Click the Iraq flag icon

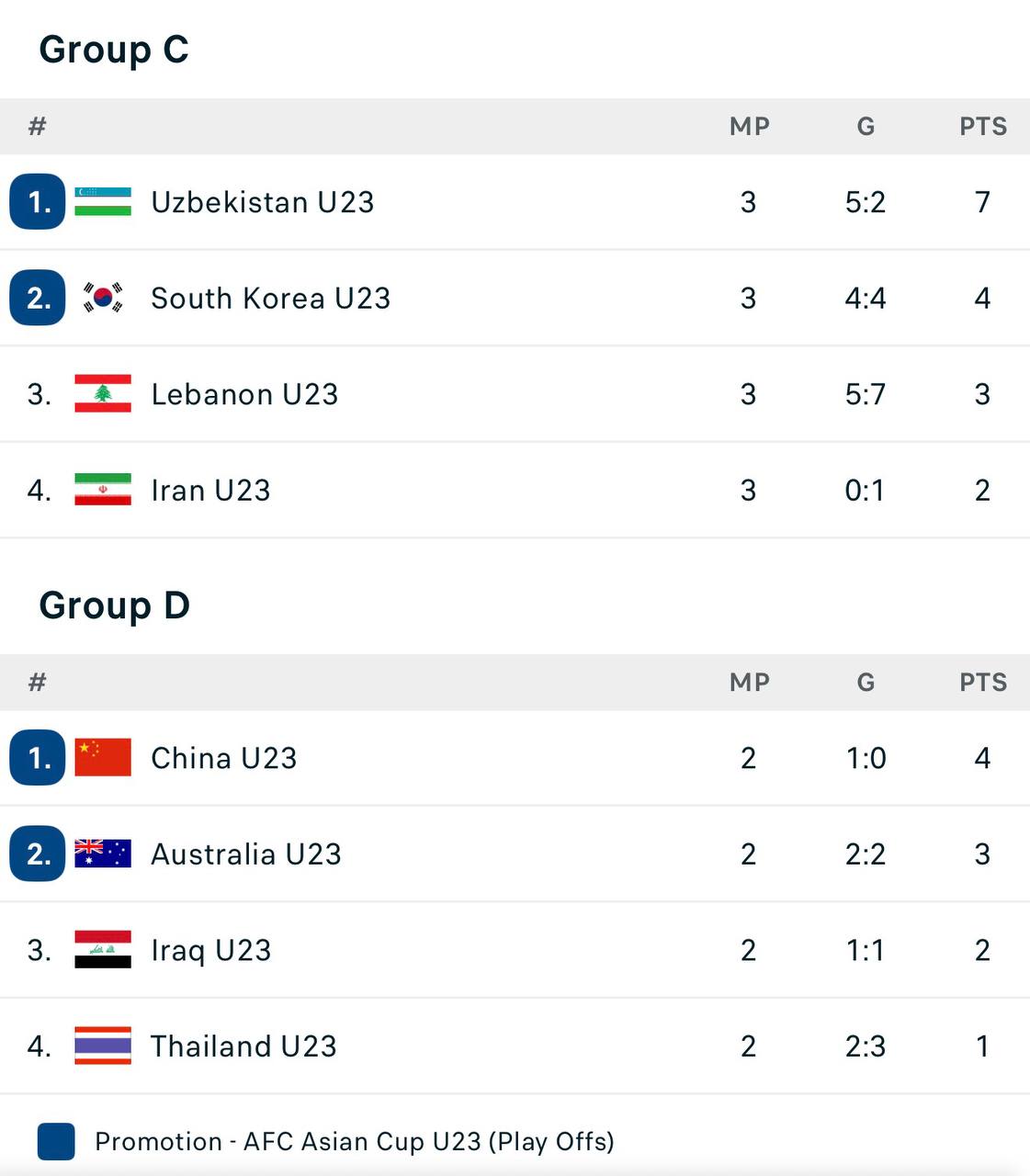point(103,950)
